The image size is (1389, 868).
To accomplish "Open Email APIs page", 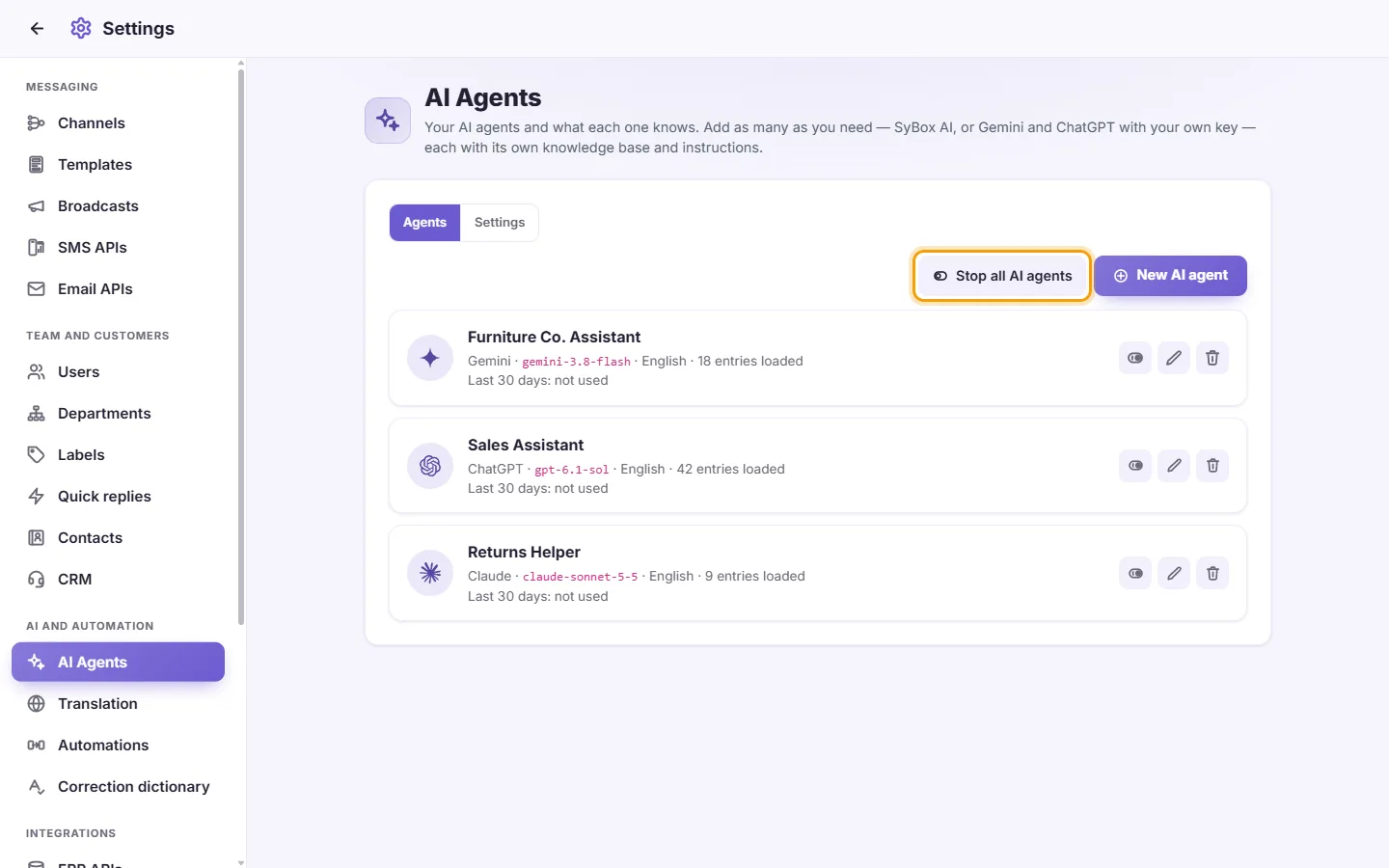I will 118,289.
